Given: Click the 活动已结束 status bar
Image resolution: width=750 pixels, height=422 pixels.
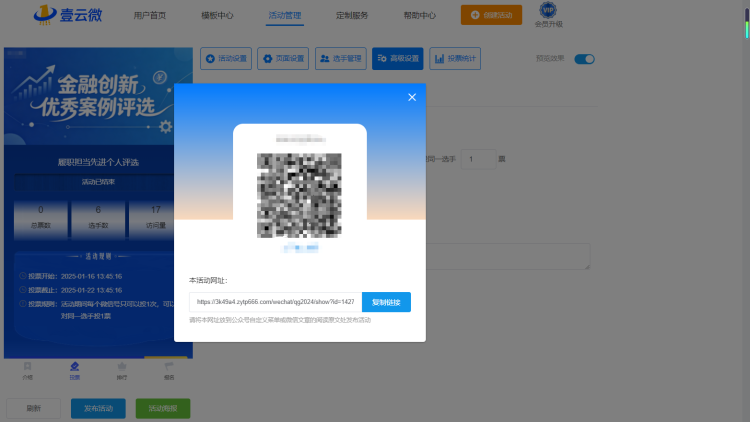Looking at the screenshot, I should 98,182.
